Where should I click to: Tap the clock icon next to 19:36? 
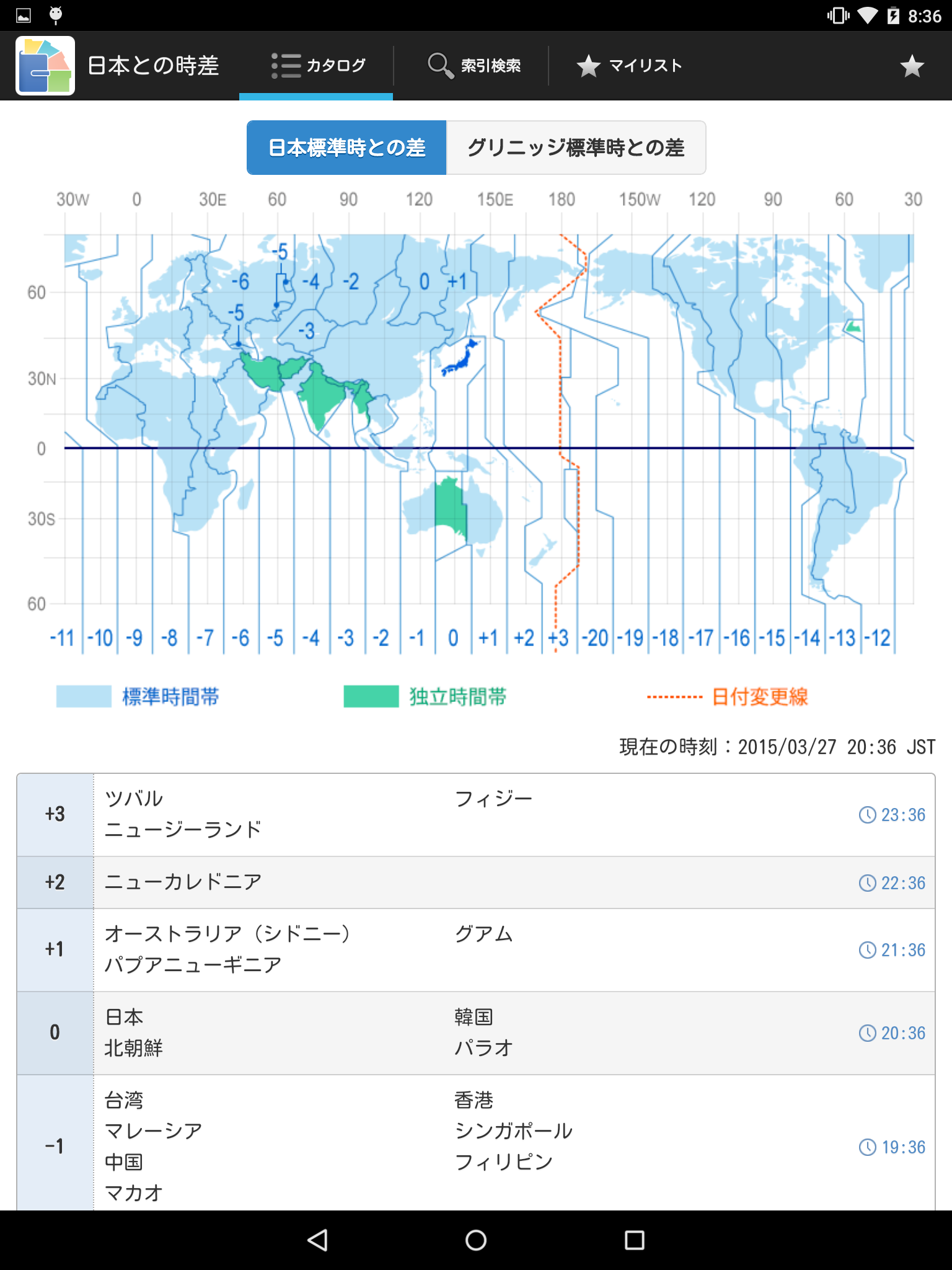[867, 1147]
